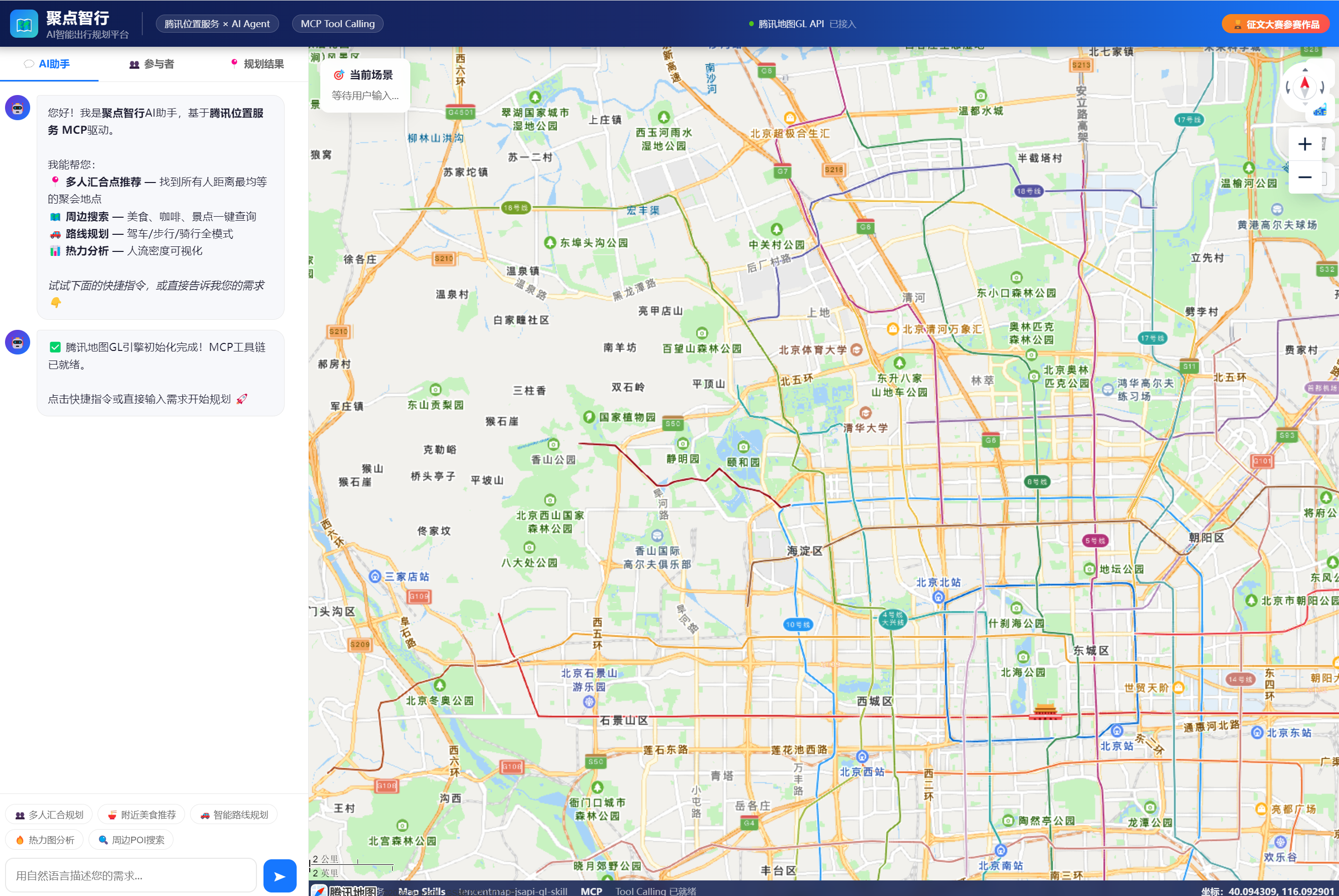Viewport: 1339px width, 896px height.
Task: Click the 聚点智行 app logo
Action: tap(24, 24)
